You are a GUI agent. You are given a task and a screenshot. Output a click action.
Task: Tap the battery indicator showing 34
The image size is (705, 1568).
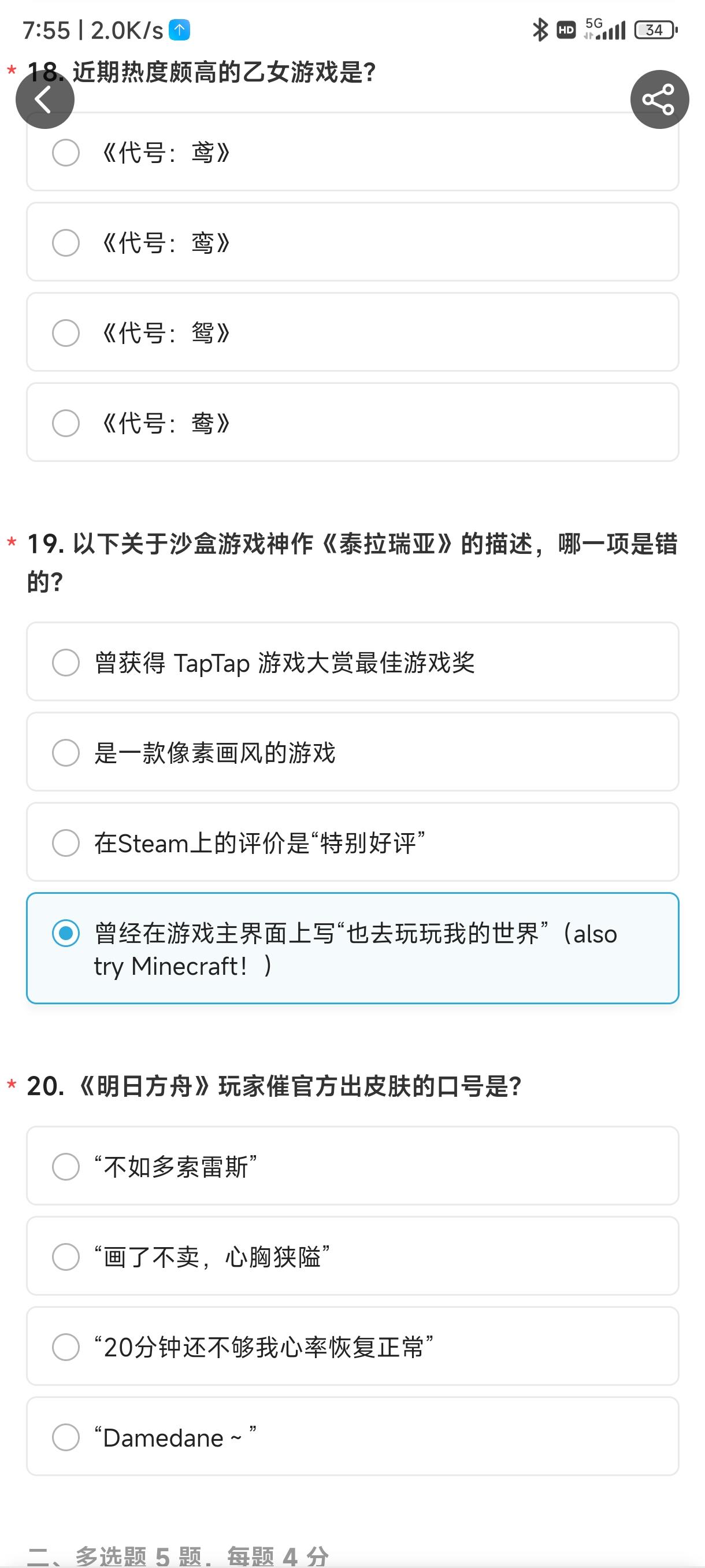656,30
